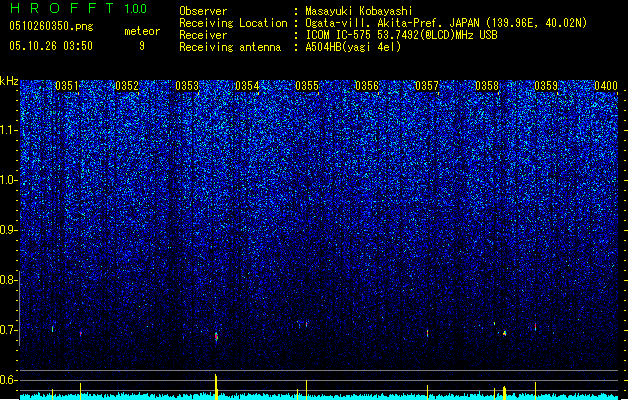The width and height of the screenshot is (629, 400).
Task: Click the 0352 time marker
Action: [127, 86]
